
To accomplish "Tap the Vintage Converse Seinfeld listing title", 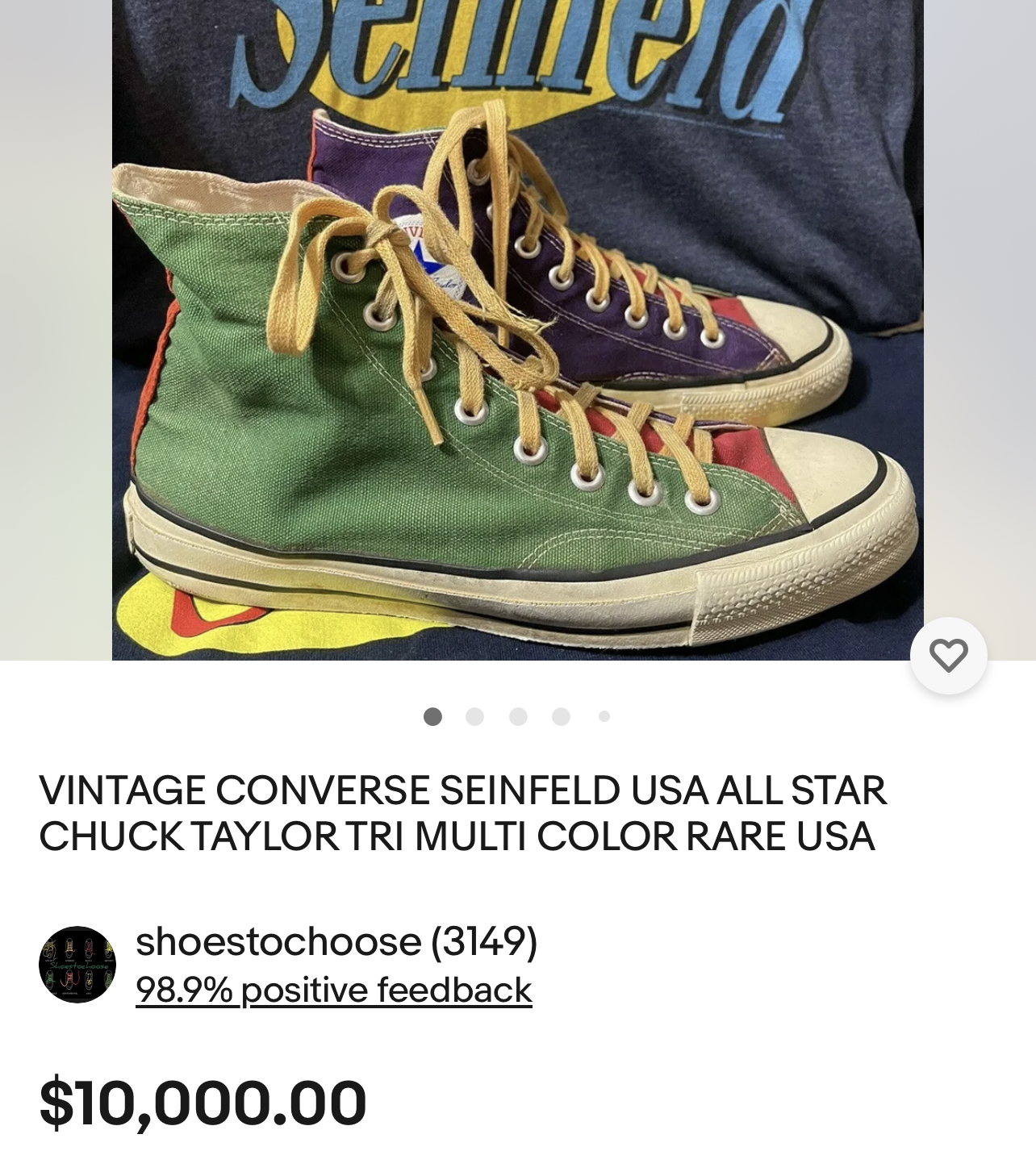I will click(x=463, y=813).
